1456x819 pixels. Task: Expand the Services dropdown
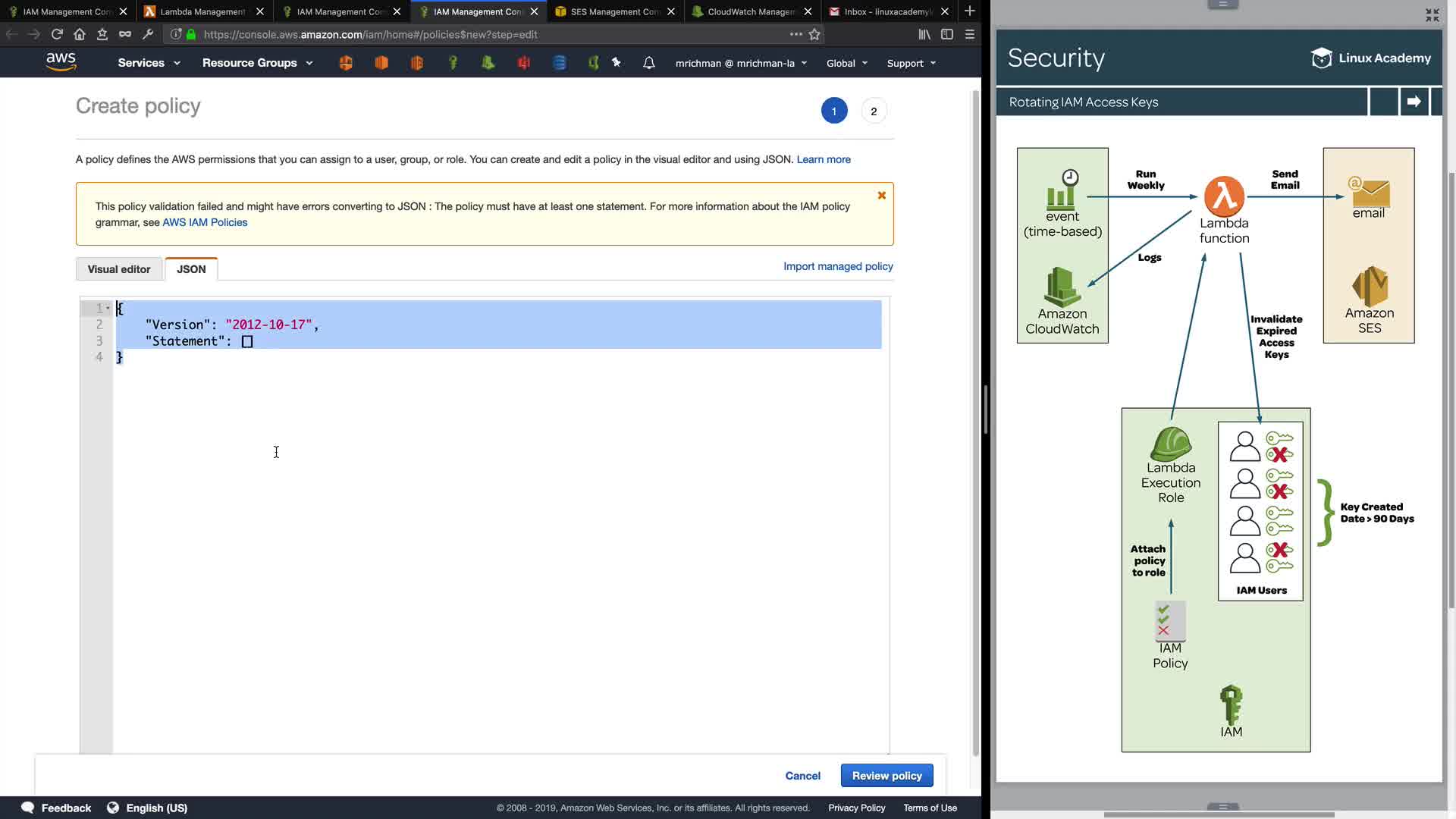(x=149, y=63)
